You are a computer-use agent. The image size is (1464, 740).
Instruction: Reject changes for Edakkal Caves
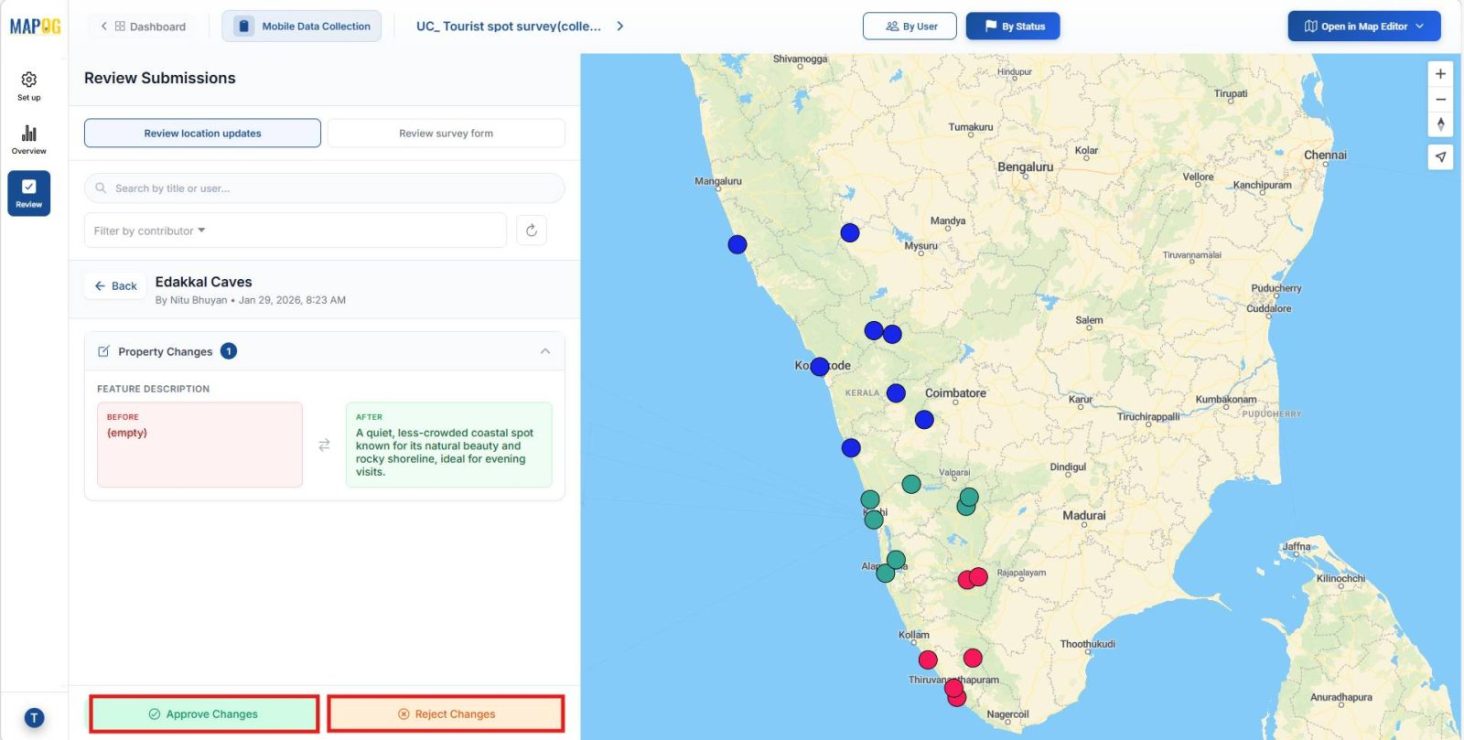[x=447, y=713]
